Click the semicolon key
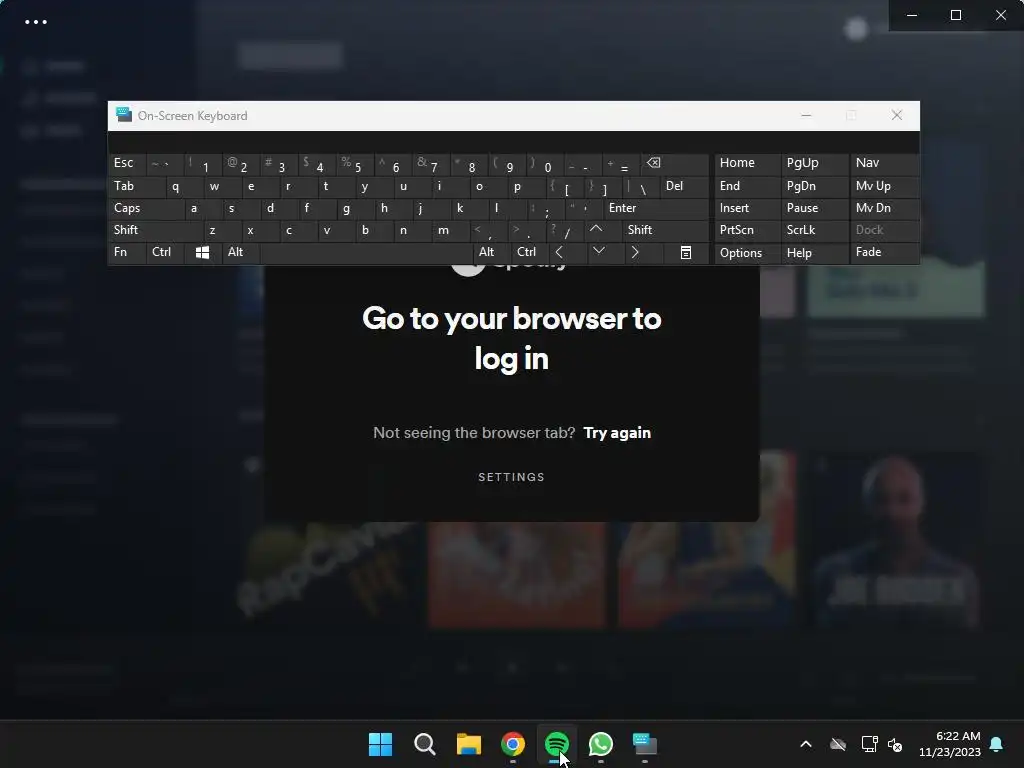 tap(545, 208)
